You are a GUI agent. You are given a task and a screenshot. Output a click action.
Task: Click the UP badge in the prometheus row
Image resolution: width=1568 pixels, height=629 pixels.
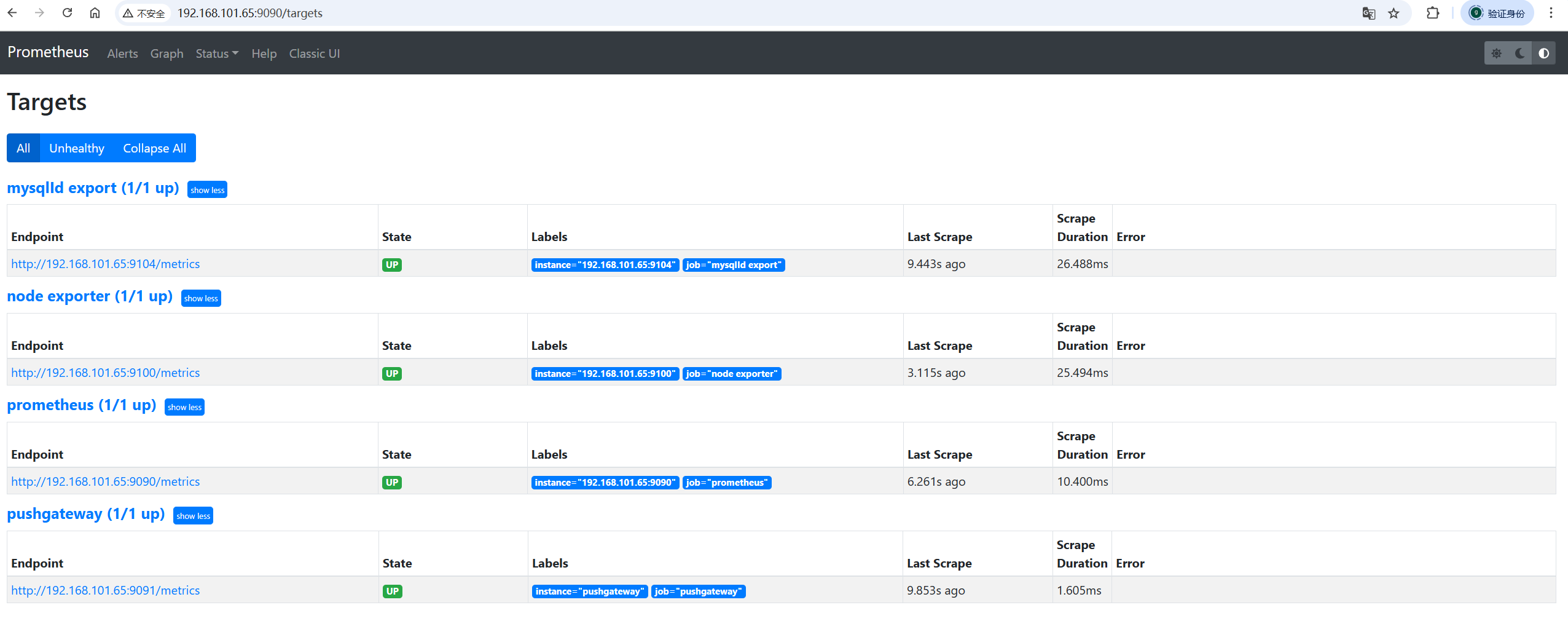pyautogui.click(x=392, y=483)
